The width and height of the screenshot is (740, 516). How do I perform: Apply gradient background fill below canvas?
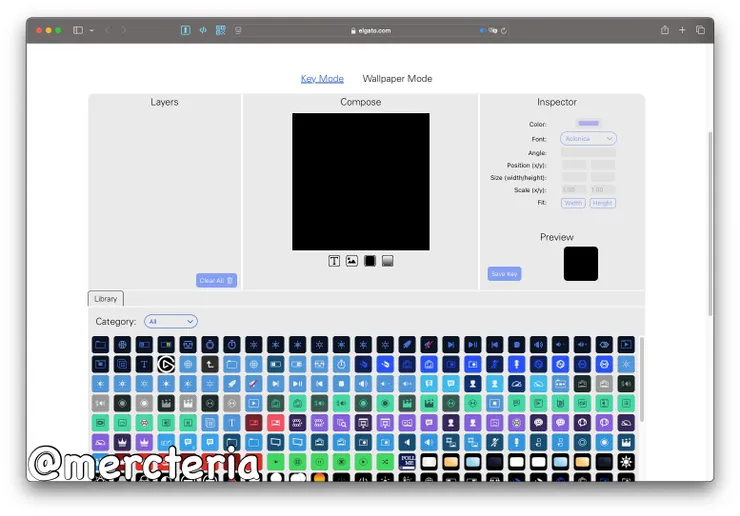pos(387,261)
